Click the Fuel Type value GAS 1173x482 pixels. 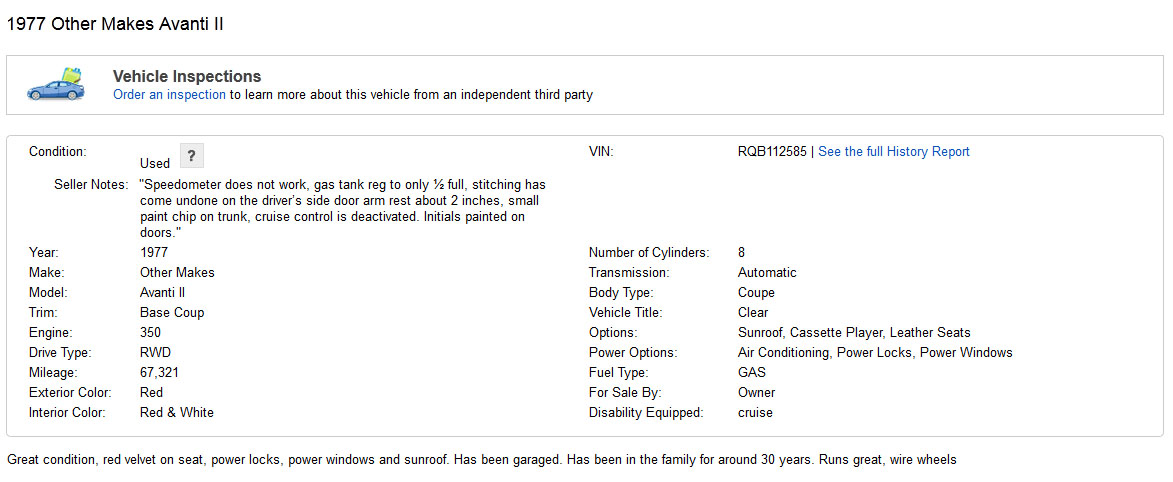pyautogui.click(x=752, y=372)
